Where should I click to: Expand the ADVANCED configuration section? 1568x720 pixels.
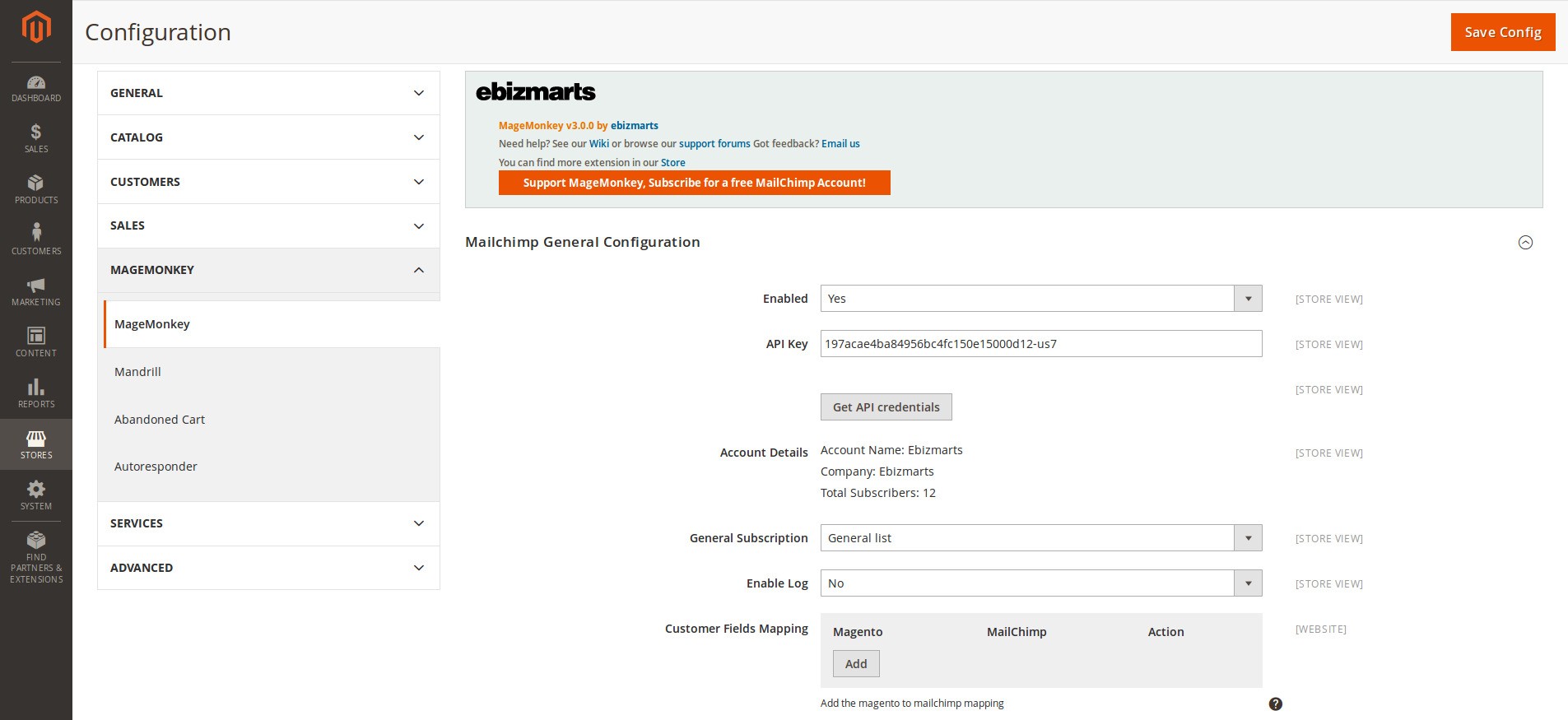[x=268, y=568]
